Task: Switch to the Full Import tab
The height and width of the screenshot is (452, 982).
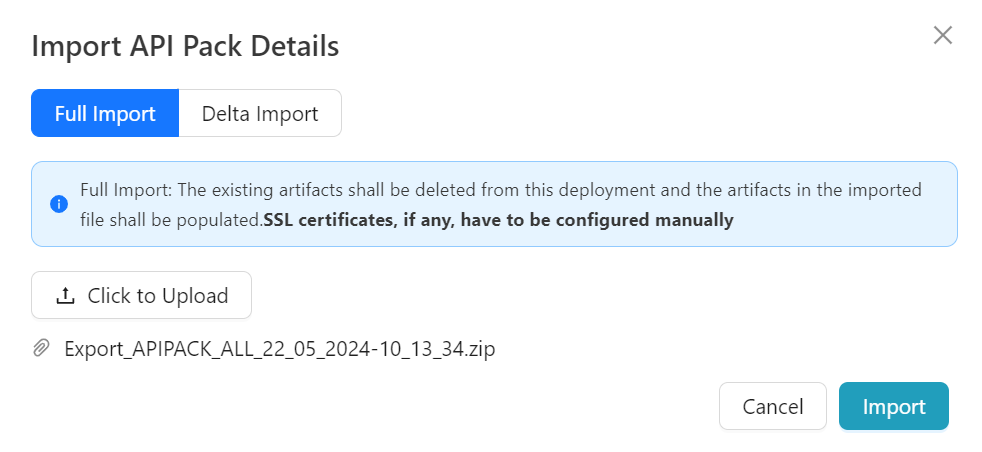Action: 105,113
